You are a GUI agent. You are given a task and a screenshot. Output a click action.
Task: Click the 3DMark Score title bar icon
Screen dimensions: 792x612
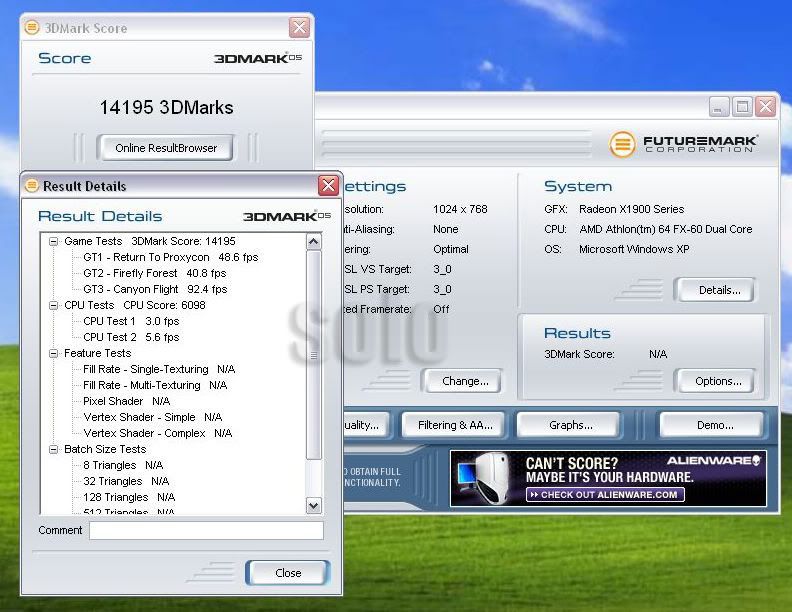coord(32,27)
